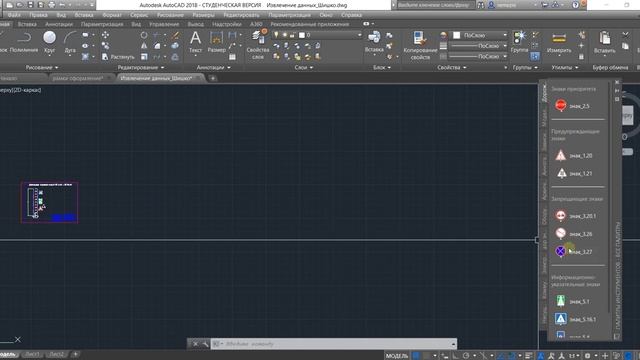The height and width of the screenshot is (360, 640).
Task: Switch to the Вставка ribbon tab
Action: click(x=27, y=24)
